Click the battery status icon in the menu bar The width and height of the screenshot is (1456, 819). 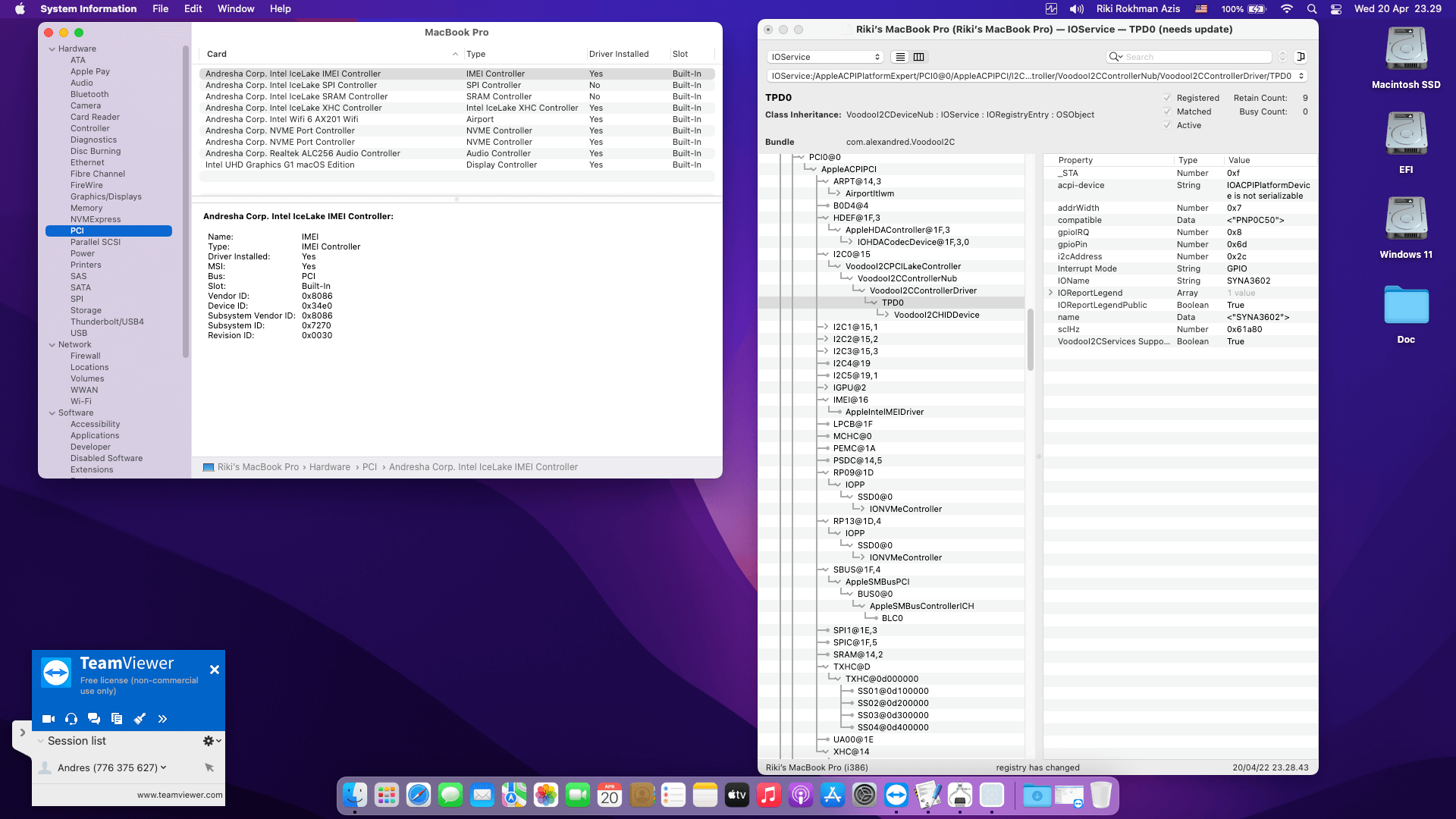click(1257, 8)
